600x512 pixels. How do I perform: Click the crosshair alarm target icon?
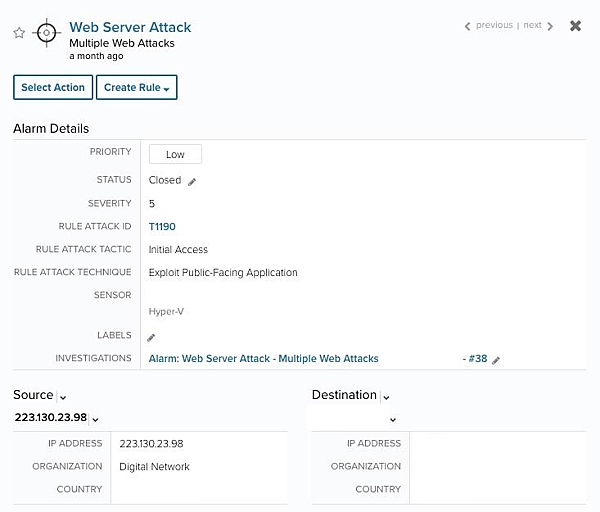pos(46,33)
